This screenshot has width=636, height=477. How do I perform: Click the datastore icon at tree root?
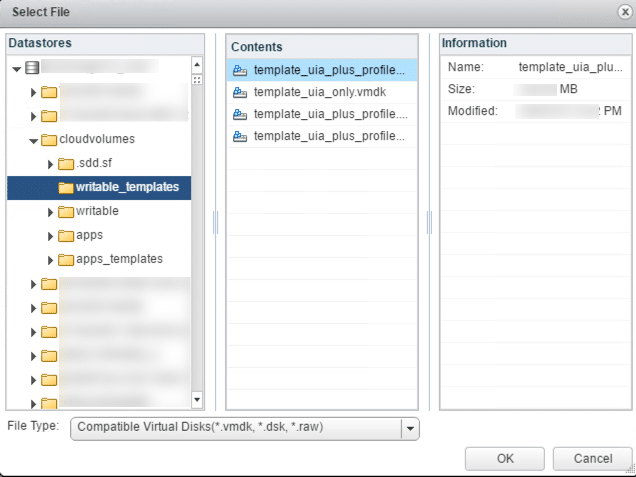click(x=32, y=68)
